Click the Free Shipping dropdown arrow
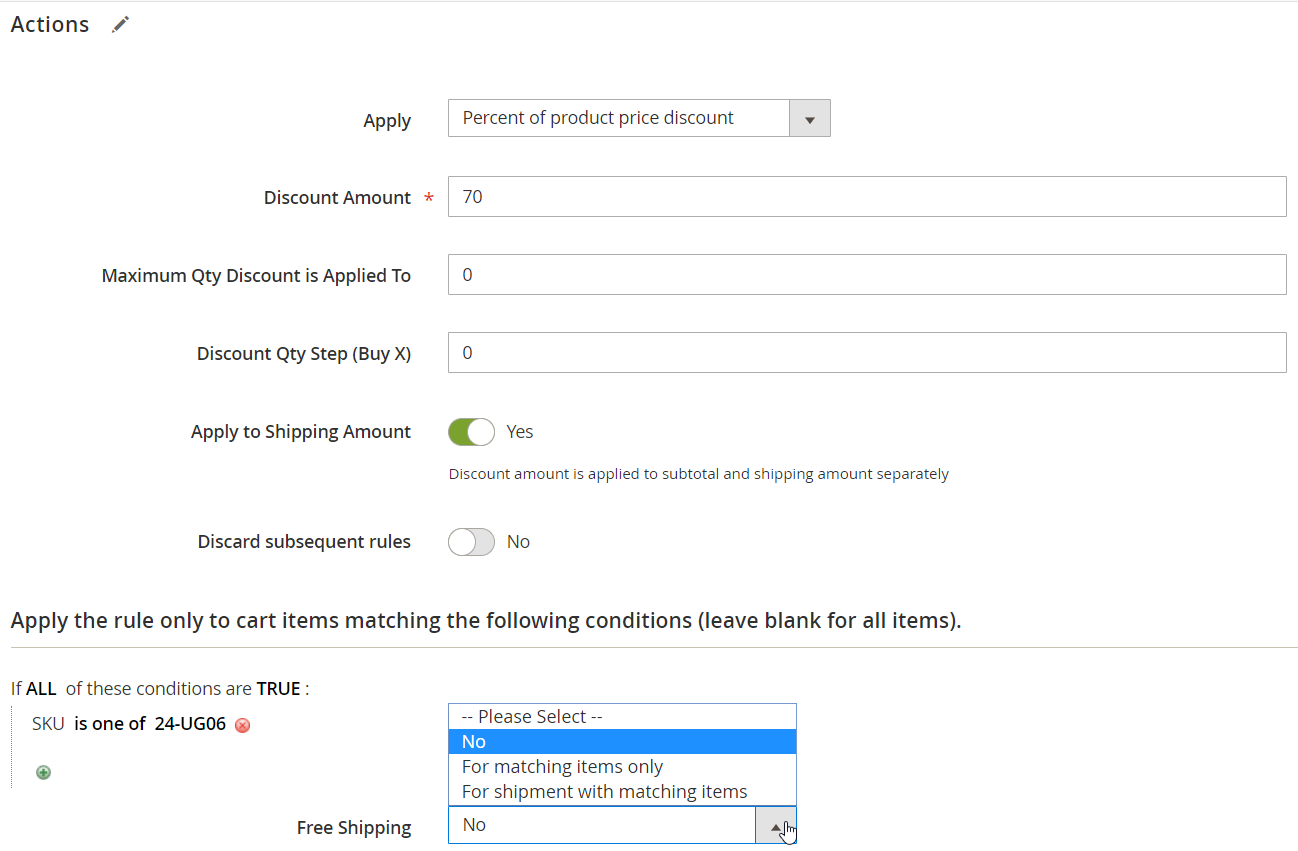Viewport: 1298px width, 851px height. pos(776,826)
